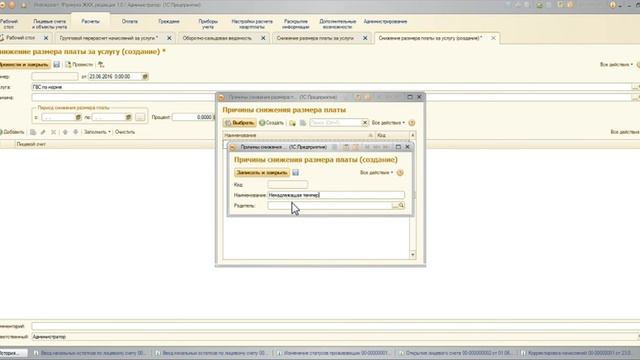Click the Комментарий field at bottom

(336, 326)
